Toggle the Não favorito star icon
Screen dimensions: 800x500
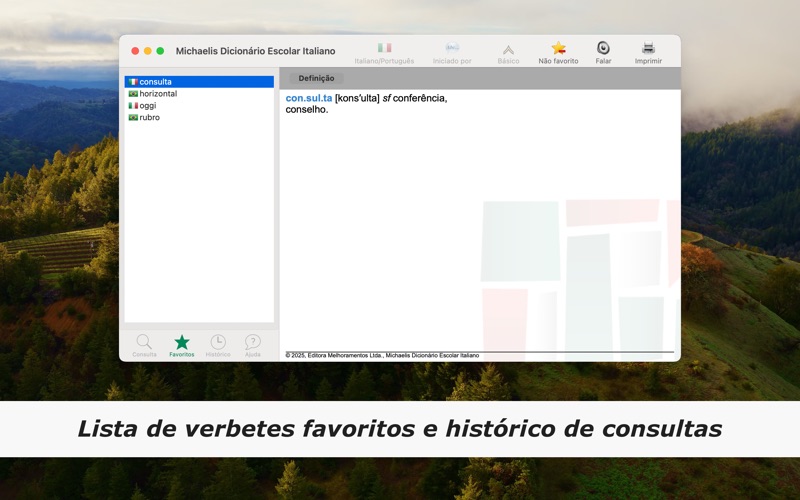pos(558,48)
